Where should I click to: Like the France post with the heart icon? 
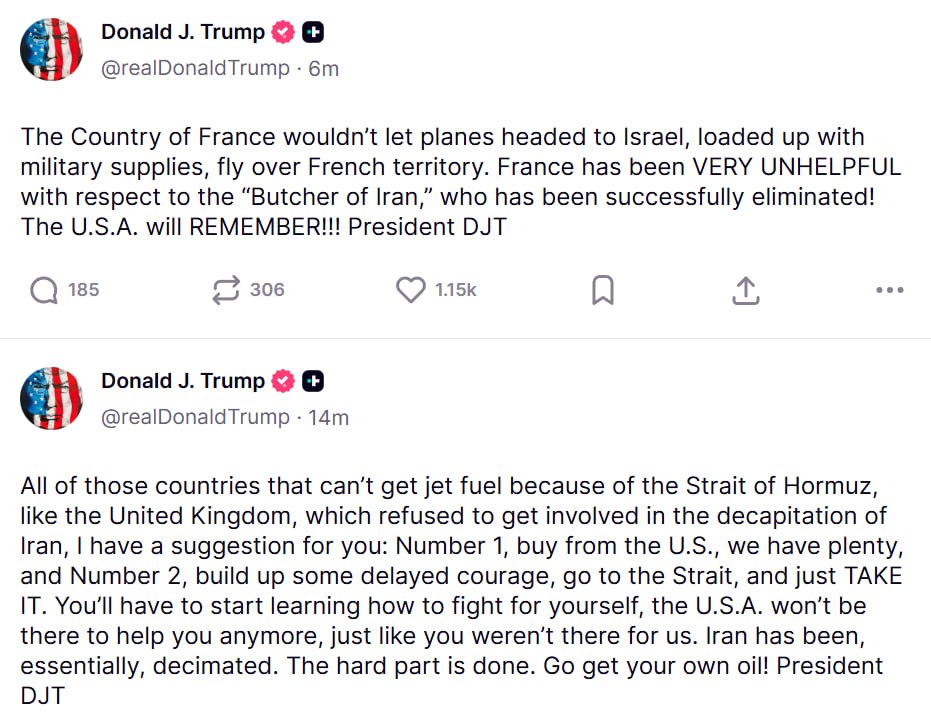(x=410, y=290)
